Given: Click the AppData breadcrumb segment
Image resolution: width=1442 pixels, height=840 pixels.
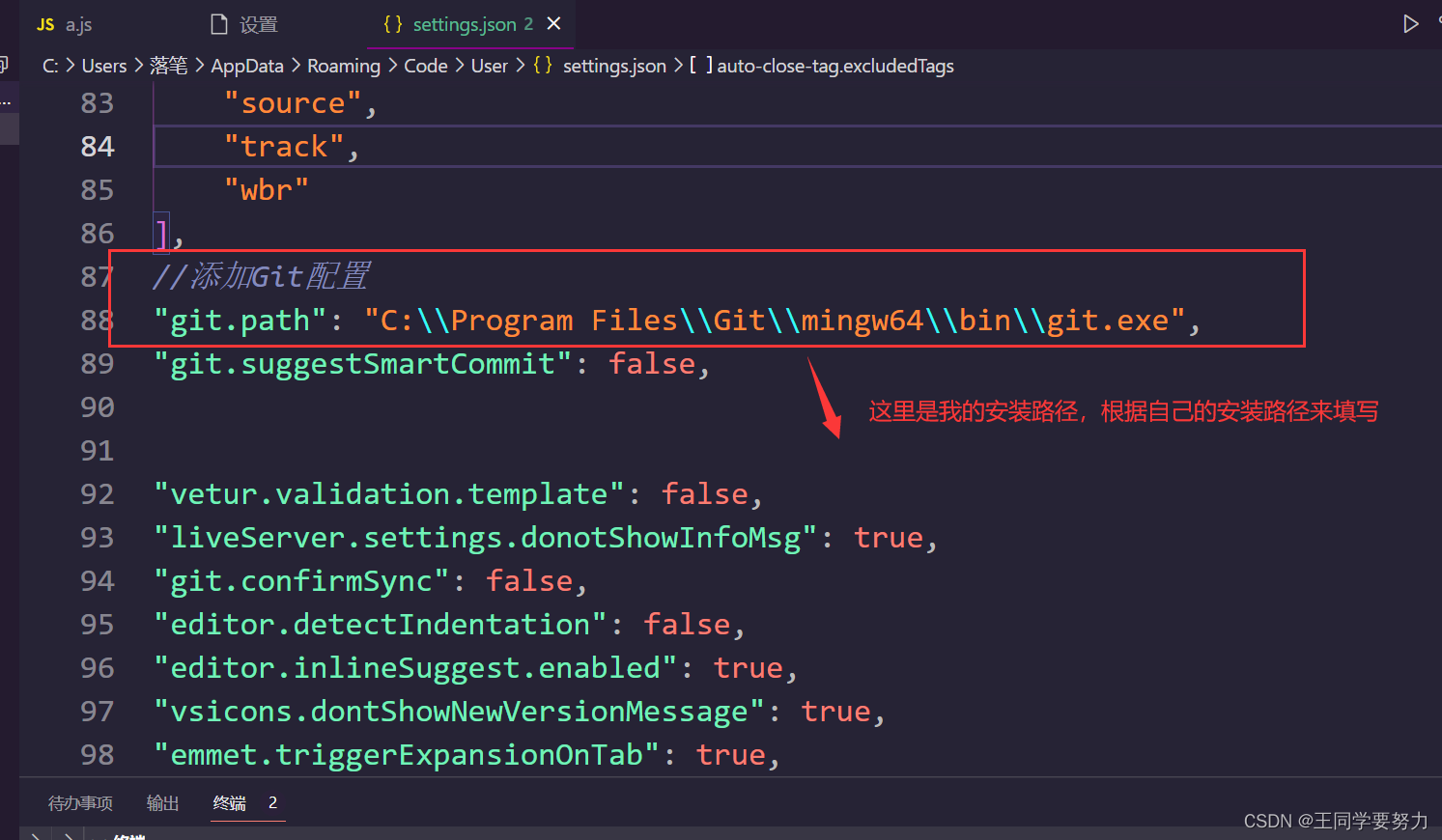Looking at the screenshot, I should click(247, 66).
